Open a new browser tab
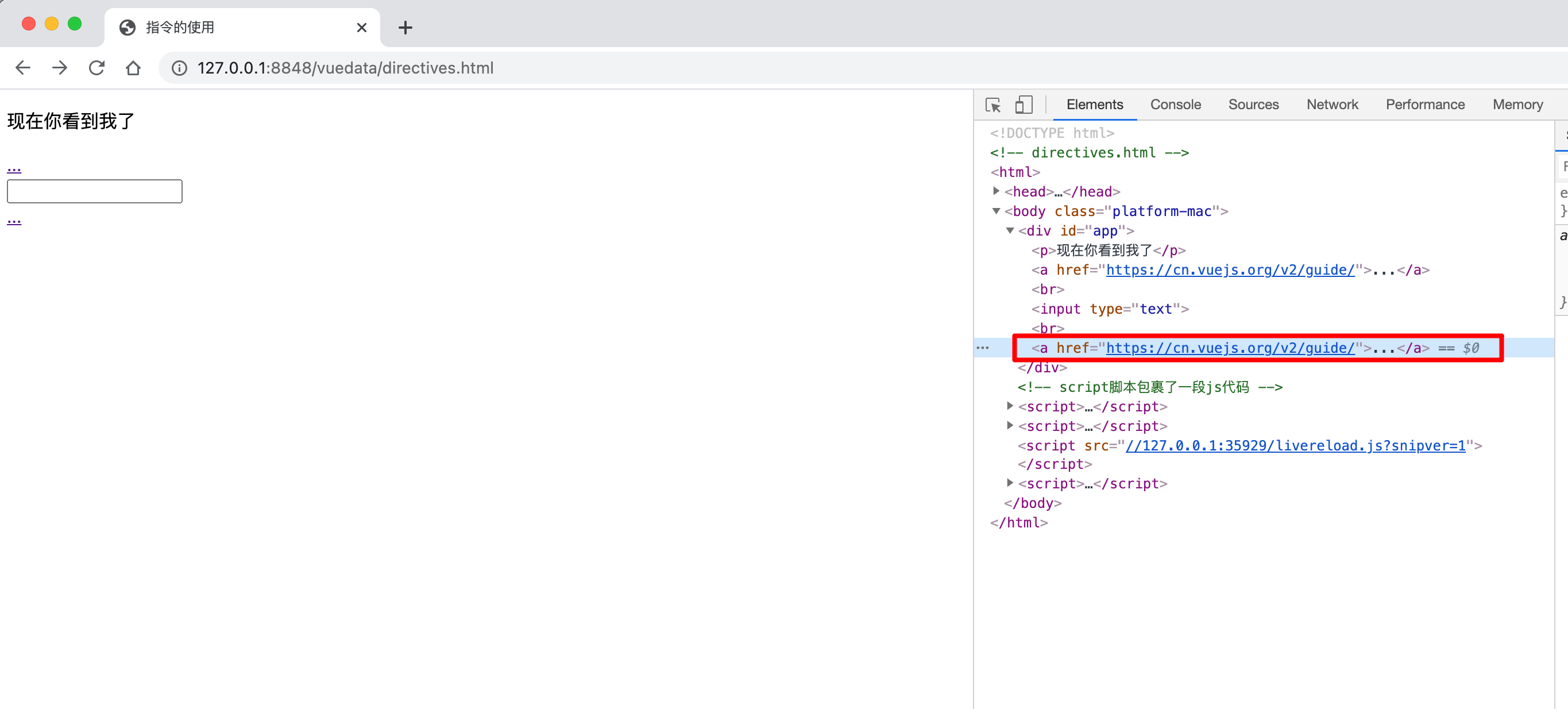This screenshot has width=1568, height=709. coord(405,28)
